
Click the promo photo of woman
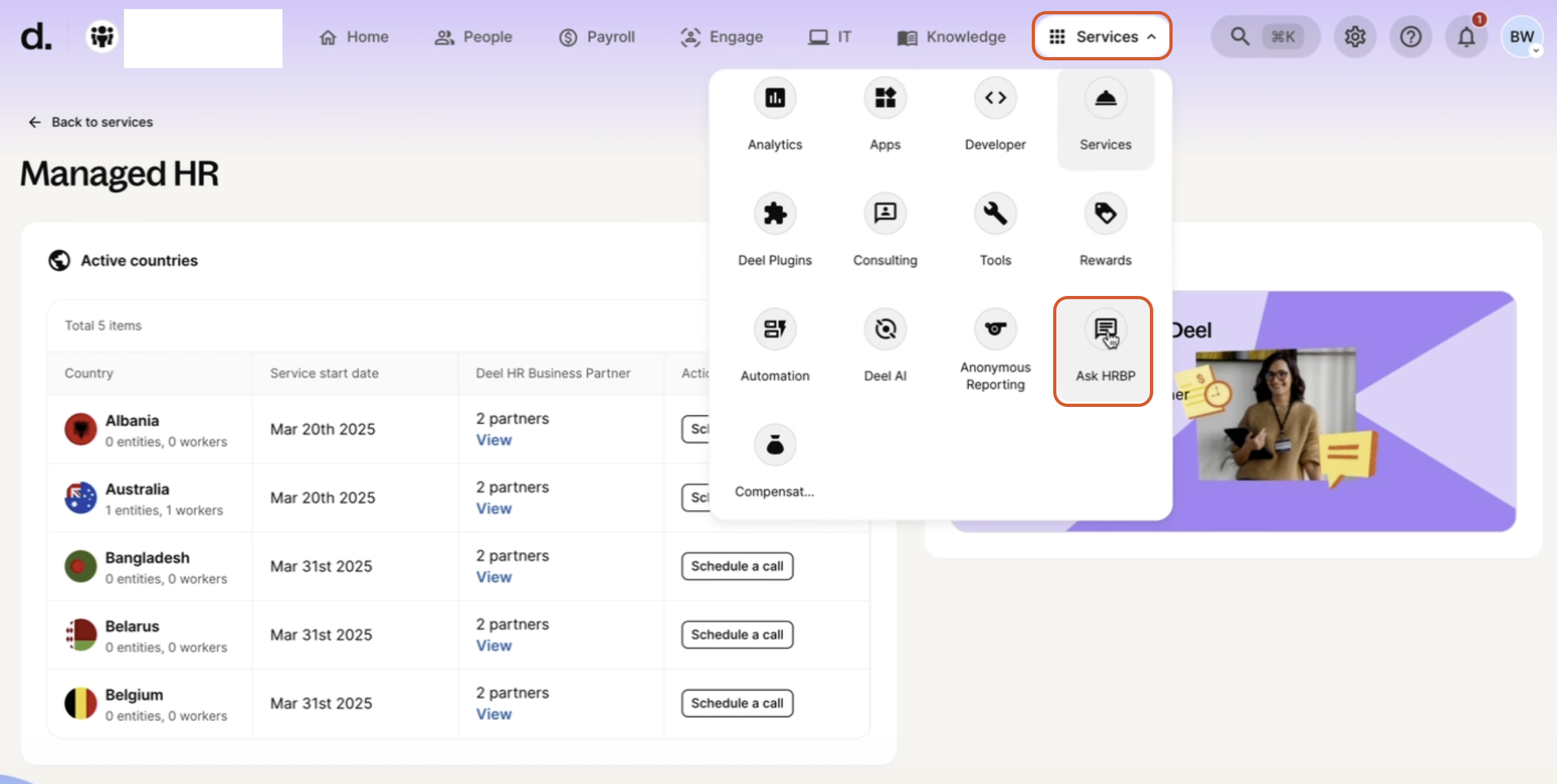pyautogui.click(x=1276, y=415)
